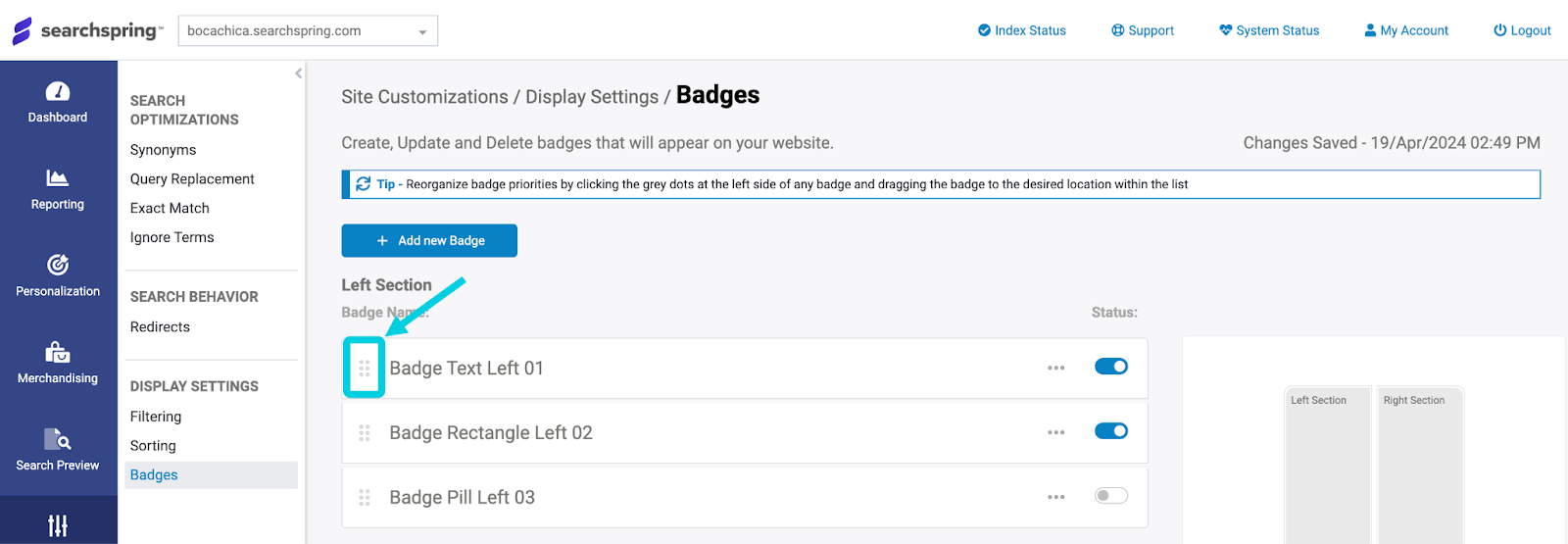Turn off Badge Rectangle Left 02 status
Image resolution: width=1568 pixels, height=544 pixels.
click(x=1111, y=431)
